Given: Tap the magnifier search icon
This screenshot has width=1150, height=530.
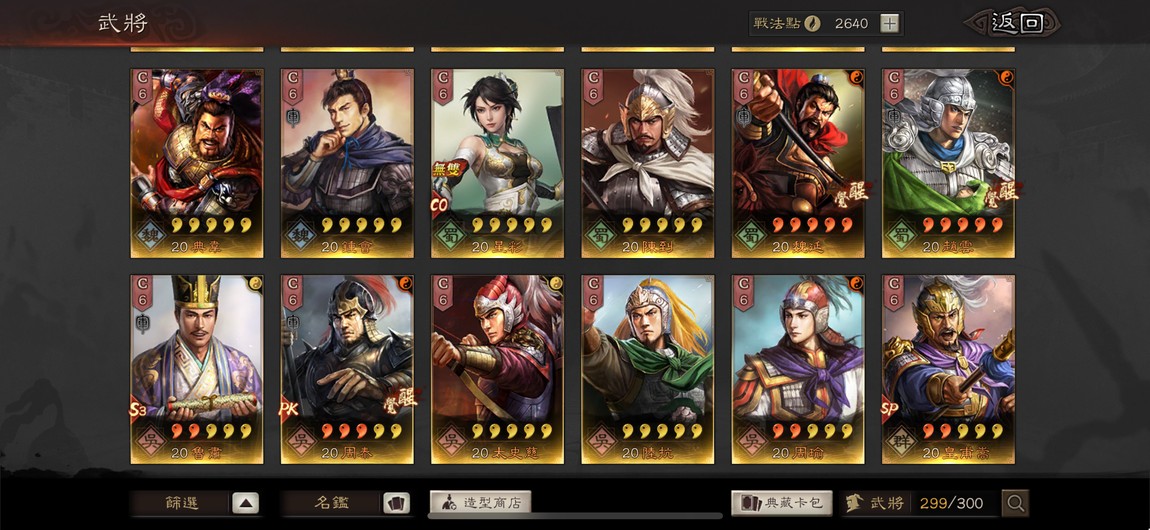Looking at the screenshot, I should (1015, 503).
